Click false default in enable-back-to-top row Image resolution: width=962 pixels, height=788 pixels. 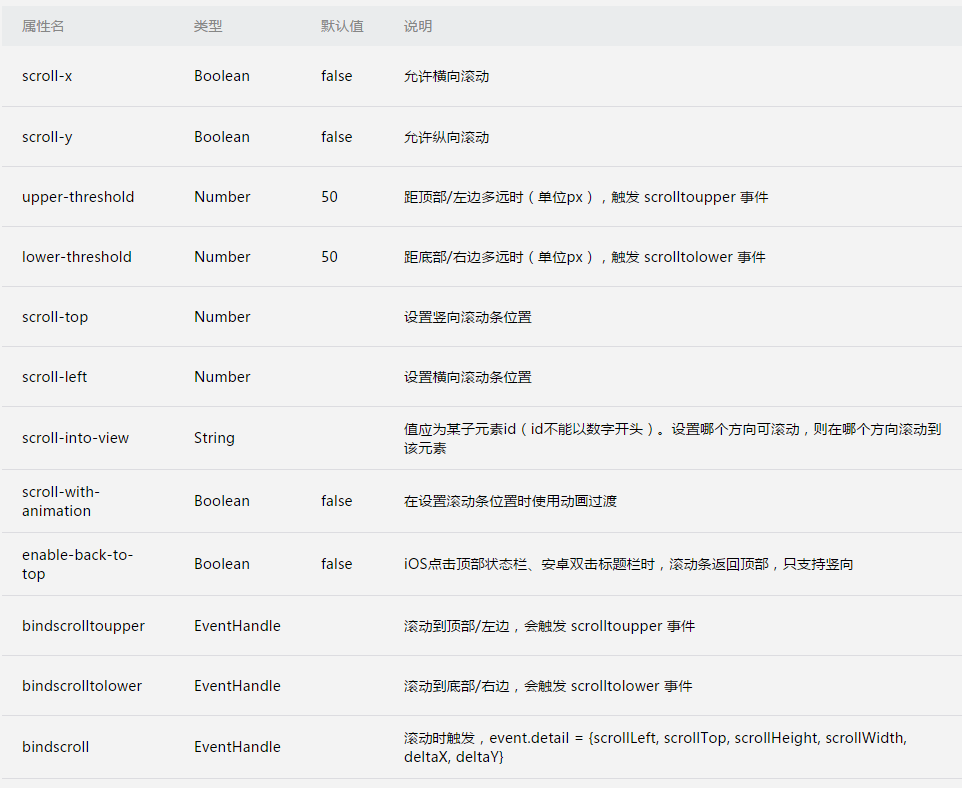point(337,564)
